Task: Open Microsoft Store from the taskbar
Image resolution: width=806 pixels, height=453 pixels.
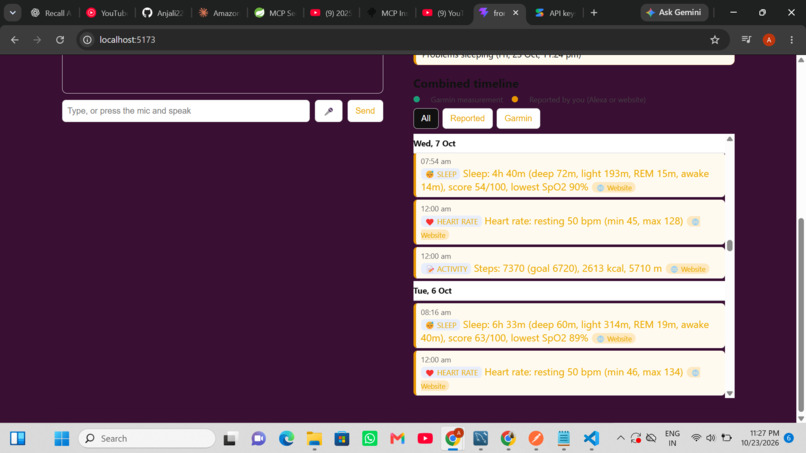Action: pyautogui.click(x=342, y=439)
